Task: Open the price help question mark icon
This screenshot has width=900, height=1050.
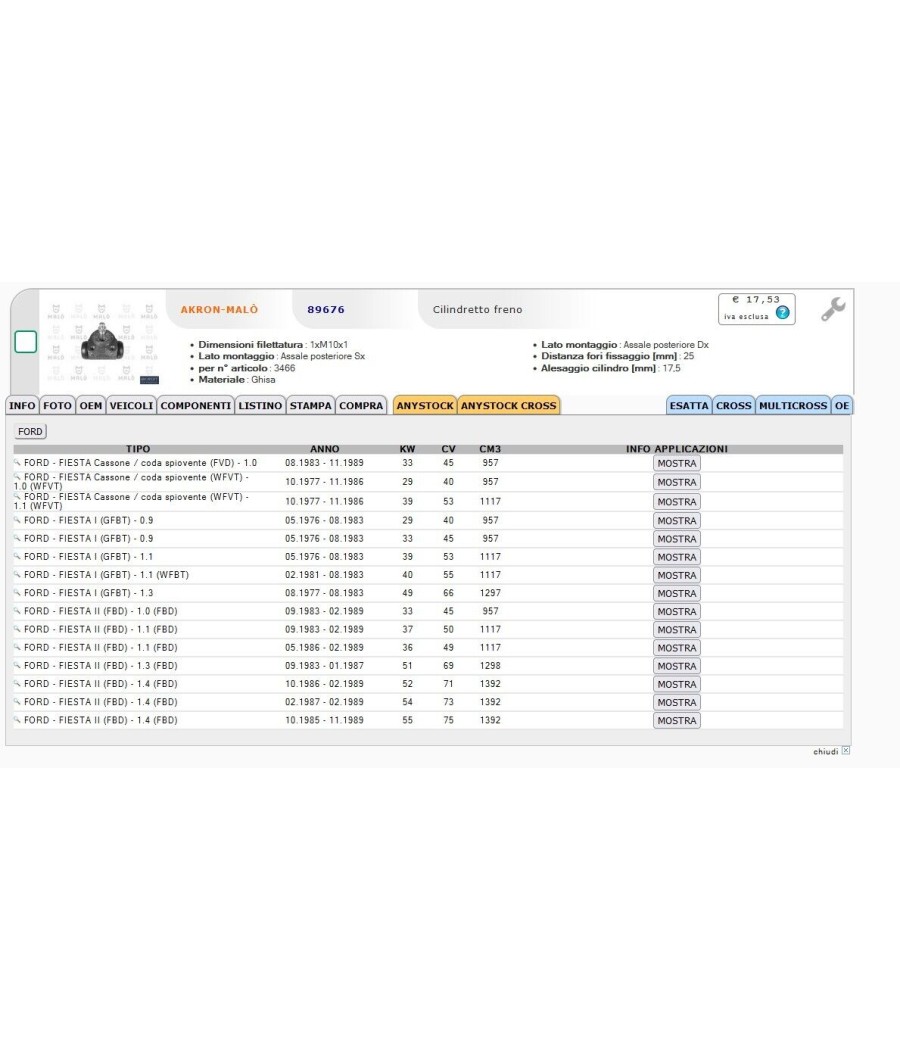Action: pyautogui.click(x=782, y=313)
